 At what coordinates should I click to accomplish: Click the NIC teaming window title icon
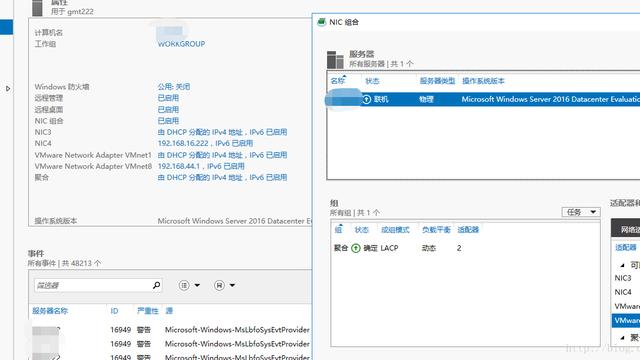tap(322, 22)
